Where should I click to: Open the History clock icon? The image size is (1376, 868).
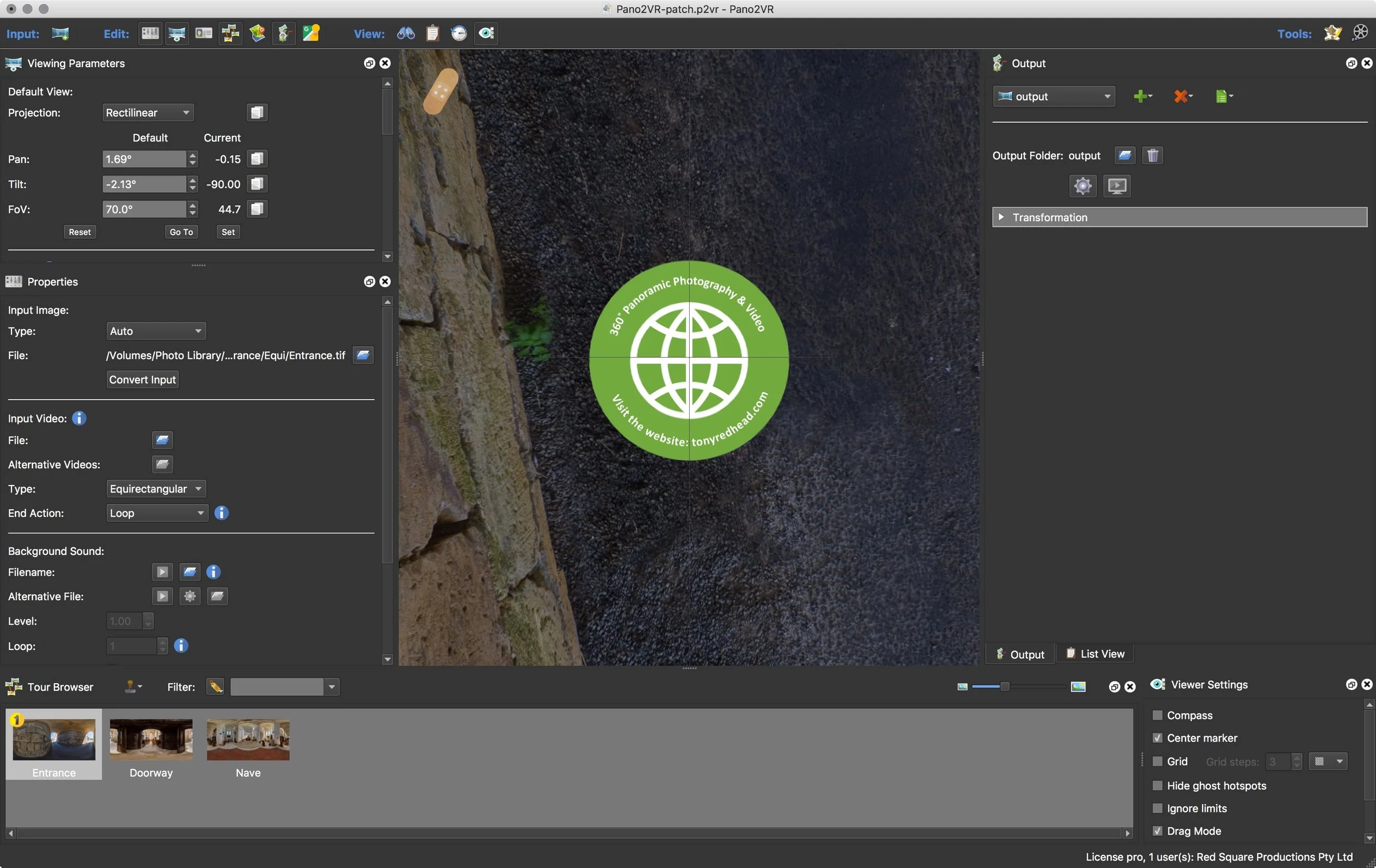point(459,33)
